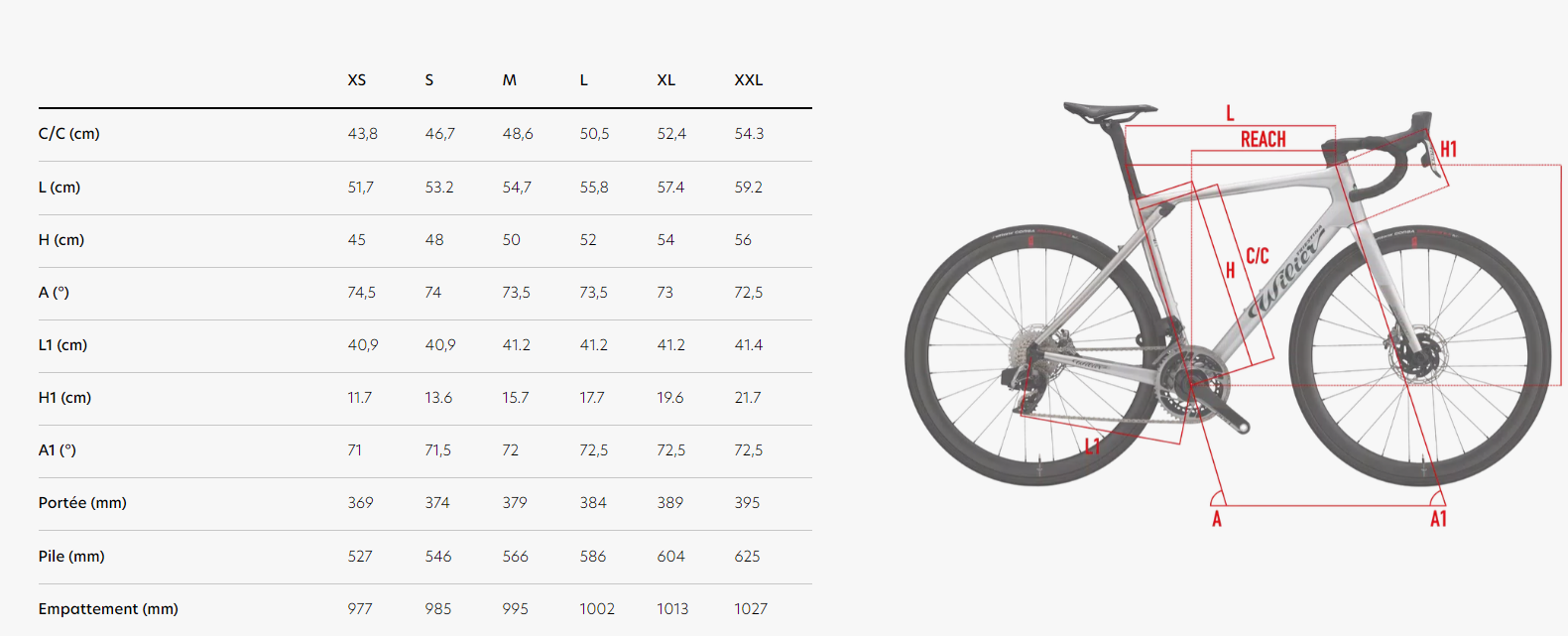Click the XS size column header

(x=357, y=80)
